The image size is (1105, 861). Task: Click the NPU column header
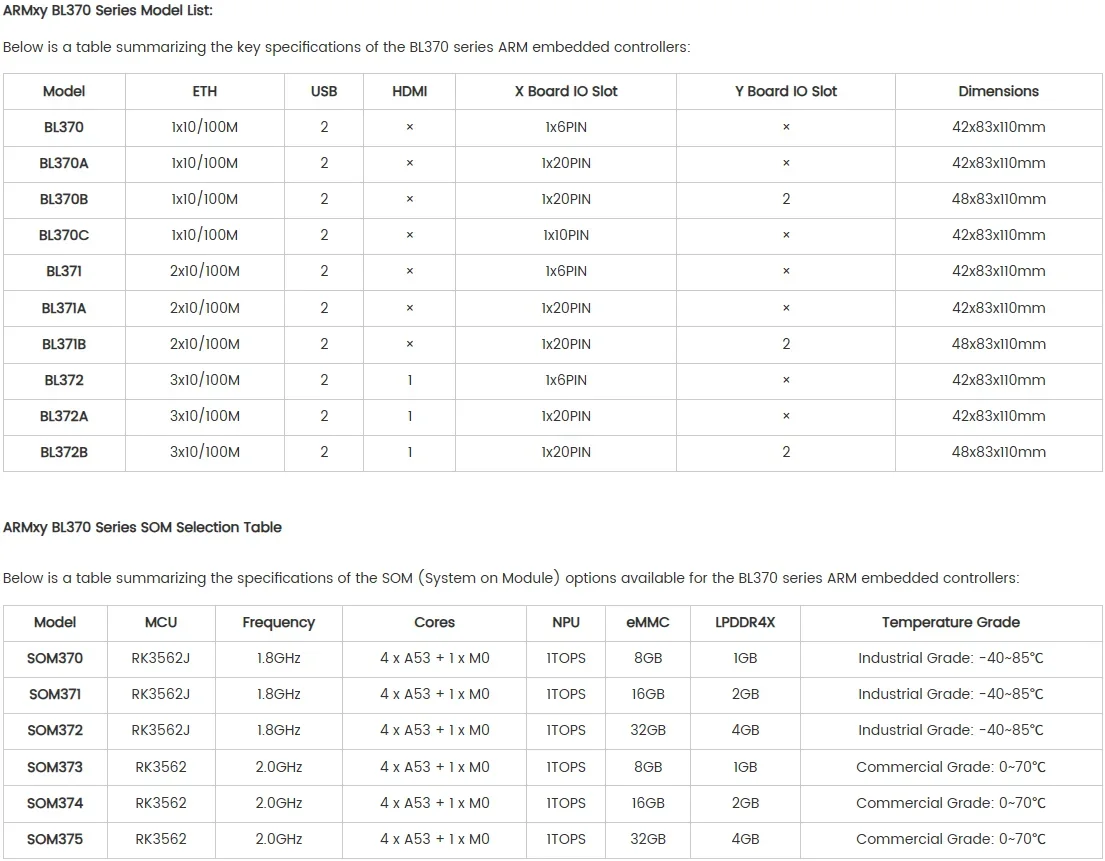pos(566,622)
